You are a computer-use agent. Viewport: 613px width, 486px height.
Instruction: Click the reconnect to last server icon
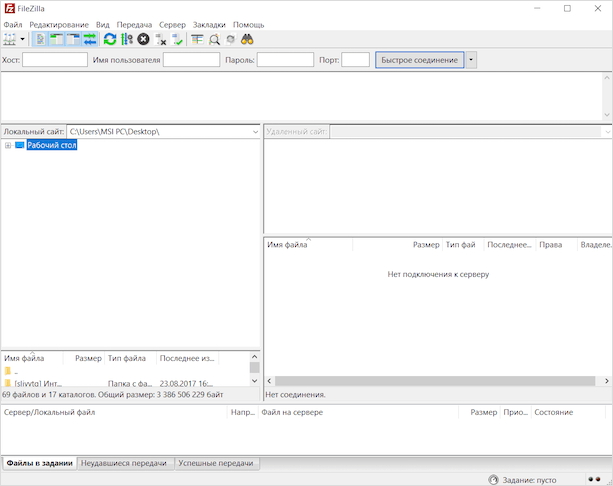pyautogui.click(x=177, y=39)
